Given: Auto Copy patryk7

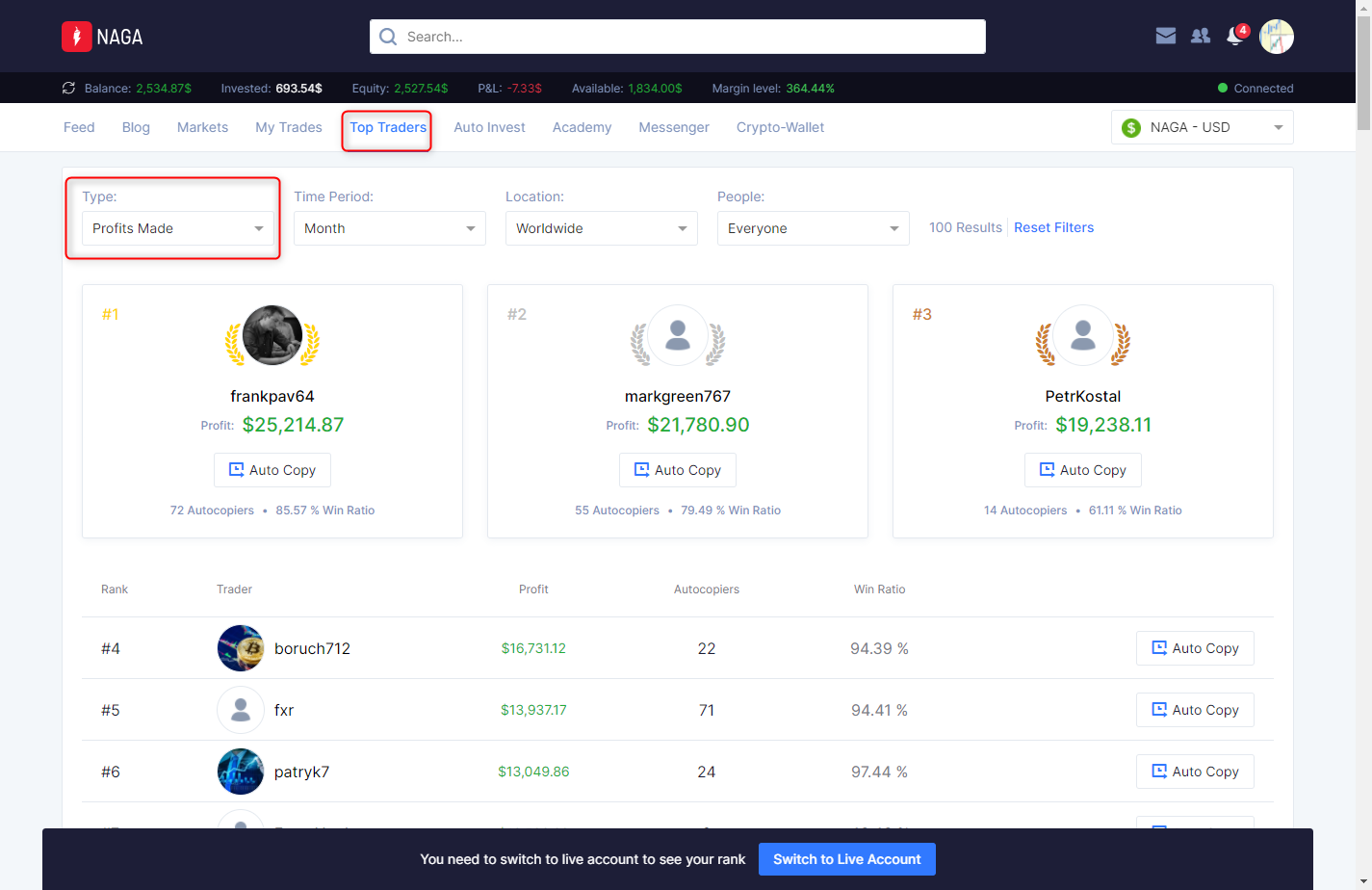Looking at the screenshot, I should (x=1195, y=772).
